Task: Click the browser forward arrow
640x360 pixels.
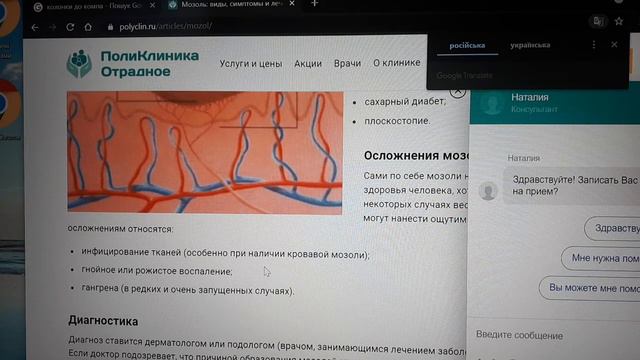Action: click(53, 27)
